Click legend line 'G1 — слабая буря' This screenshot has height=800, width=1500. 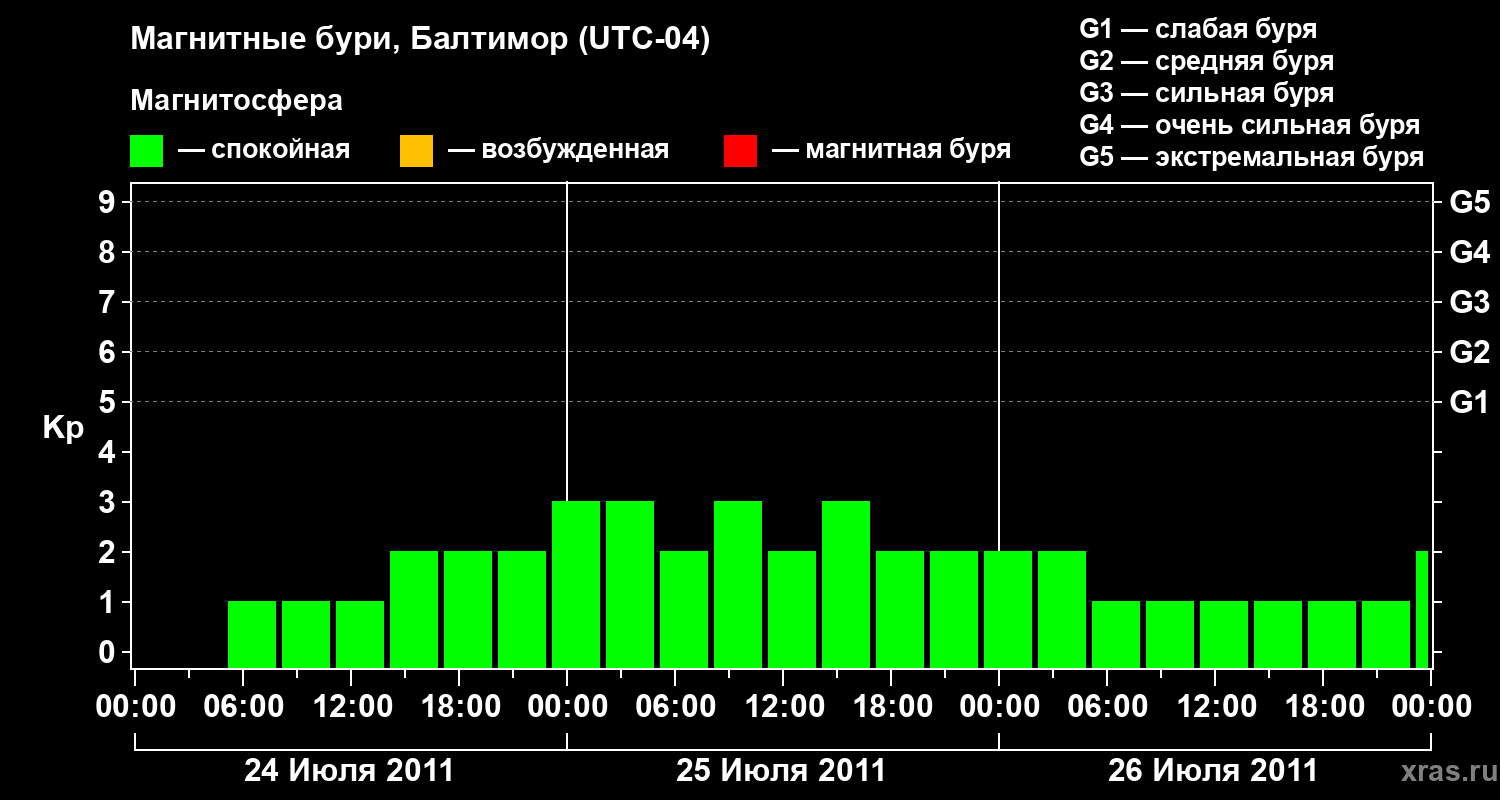[x=1198, y=29]
